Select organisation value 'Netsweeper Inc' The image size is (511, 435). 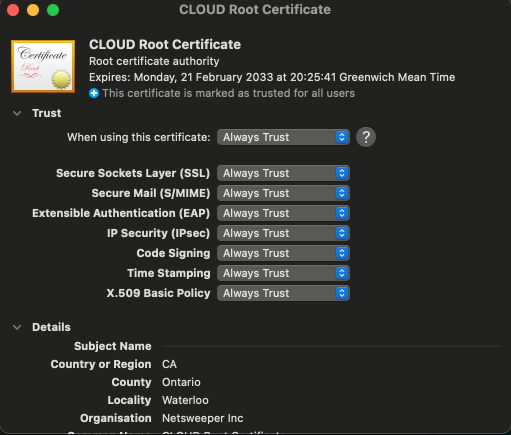(203, 418)
